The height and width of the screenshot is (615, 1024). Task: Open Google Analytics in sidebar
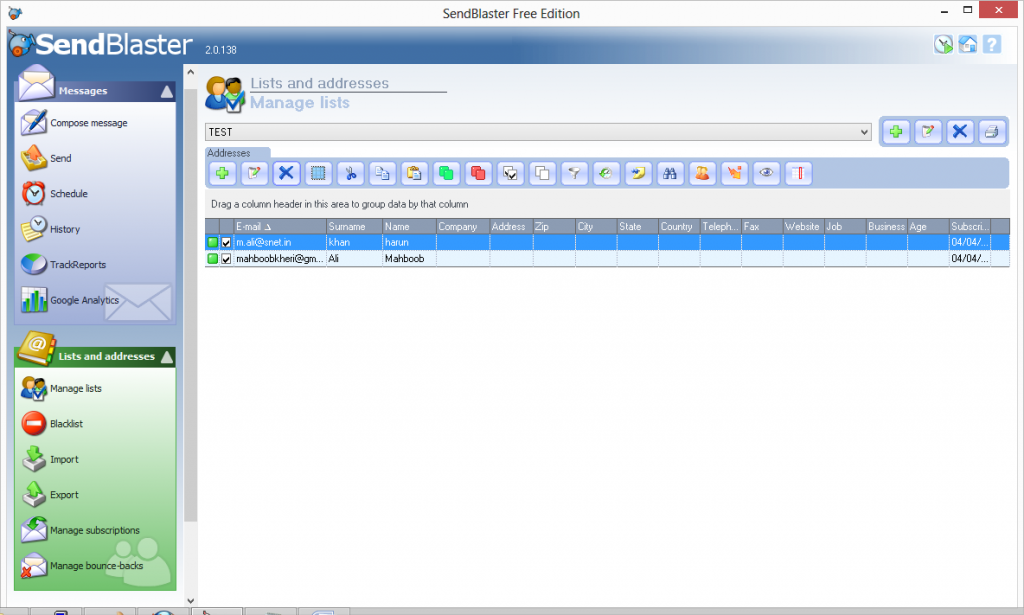coord(84,300)
